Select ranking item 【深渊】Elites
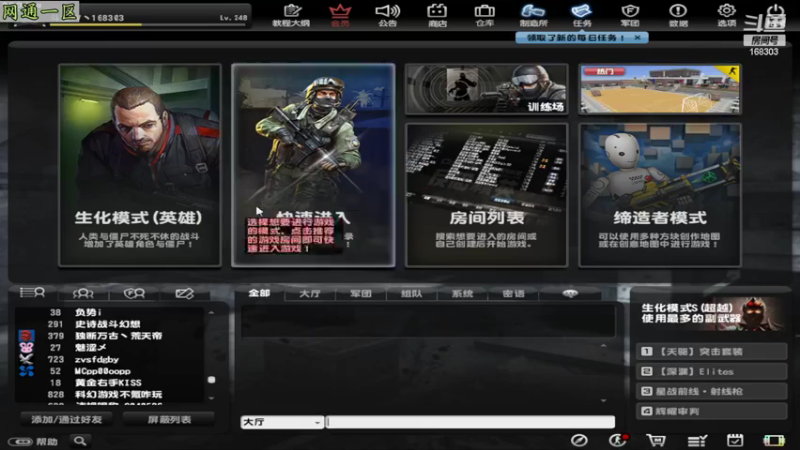Viewport: 800px width, 450px height. pyautogui.click(x=711, y=371)
